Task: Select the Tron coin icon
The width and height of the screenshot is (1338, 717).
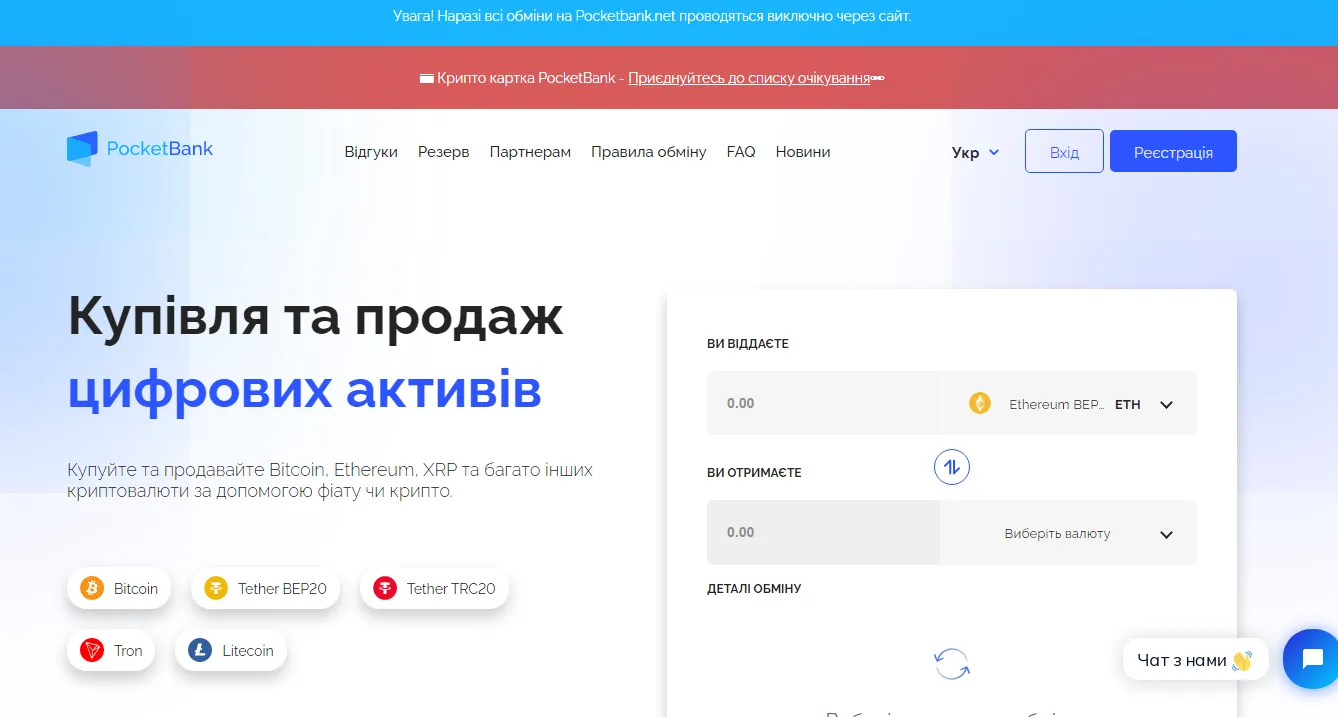Action: click(91, 650)
